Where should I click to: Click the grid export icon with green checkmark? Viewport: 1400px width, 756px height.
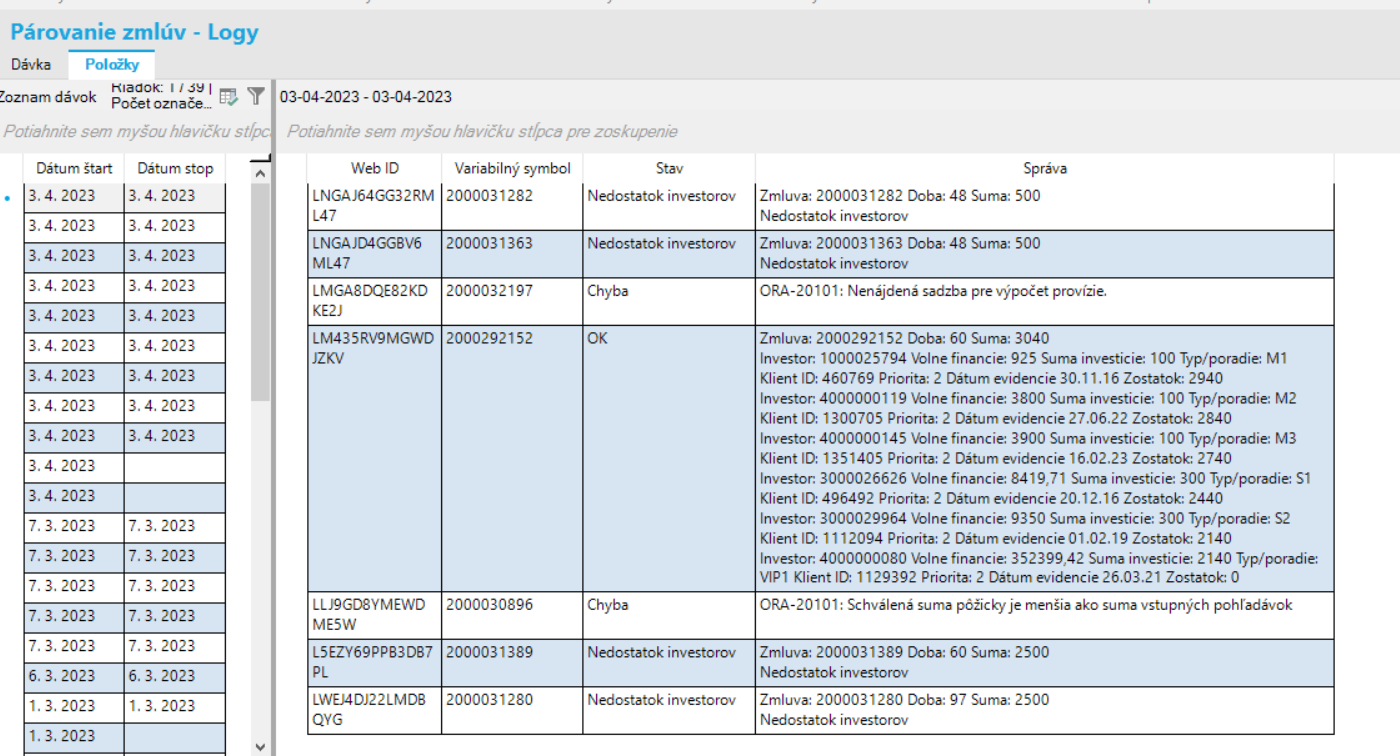pyautogui.click(x=229, y=97)
